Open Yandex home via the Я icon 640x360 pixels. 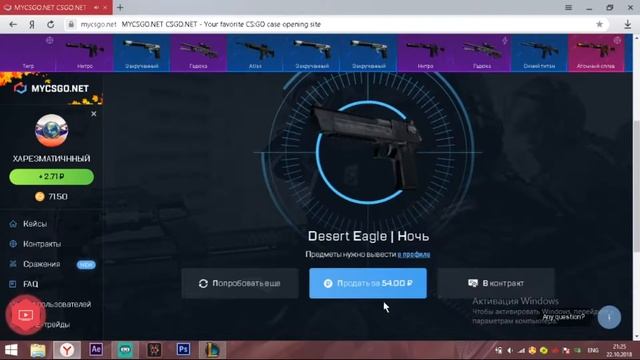32,24
